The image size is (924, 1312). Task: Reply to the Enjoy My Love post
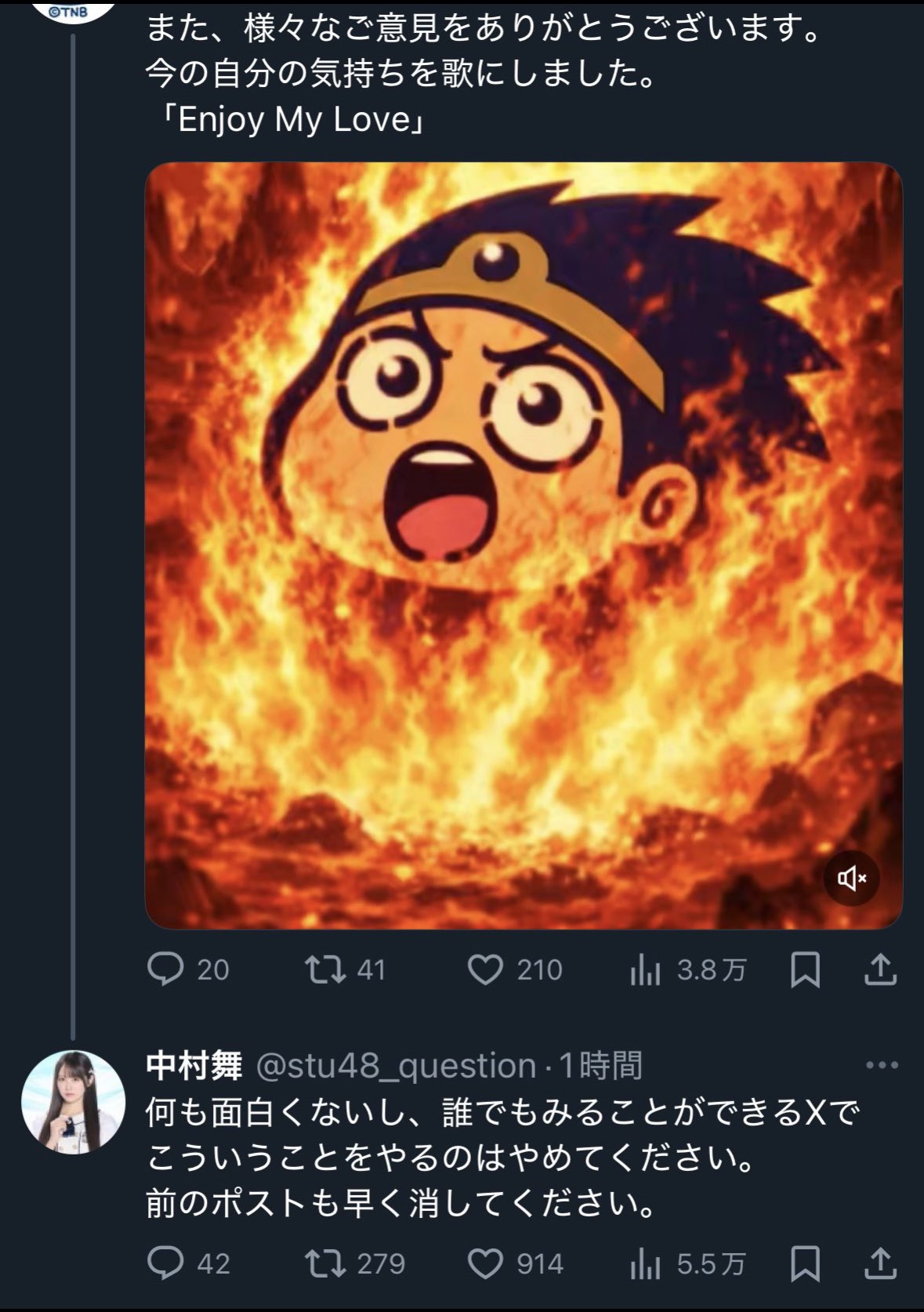coord(165,970)
